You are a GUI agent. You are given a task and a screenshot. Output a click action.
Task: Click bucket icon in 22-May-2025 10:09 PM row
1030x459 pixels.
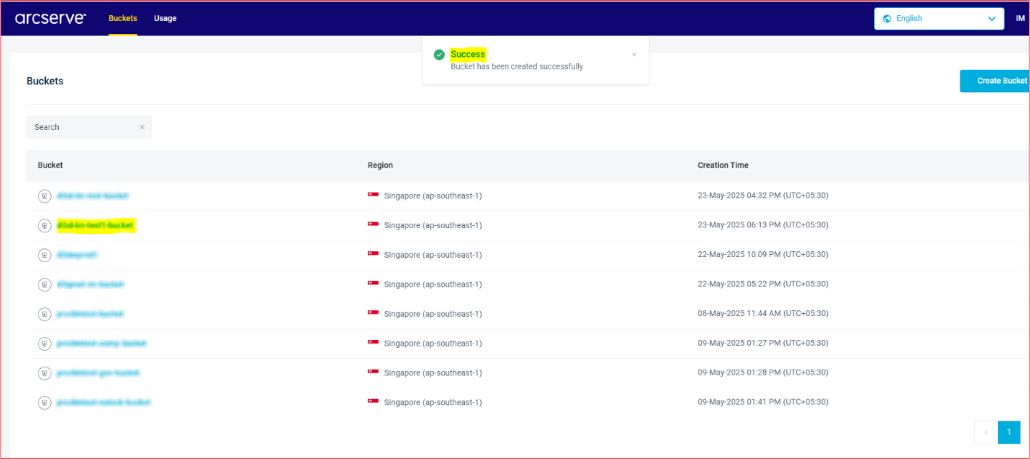click(44, 255)
